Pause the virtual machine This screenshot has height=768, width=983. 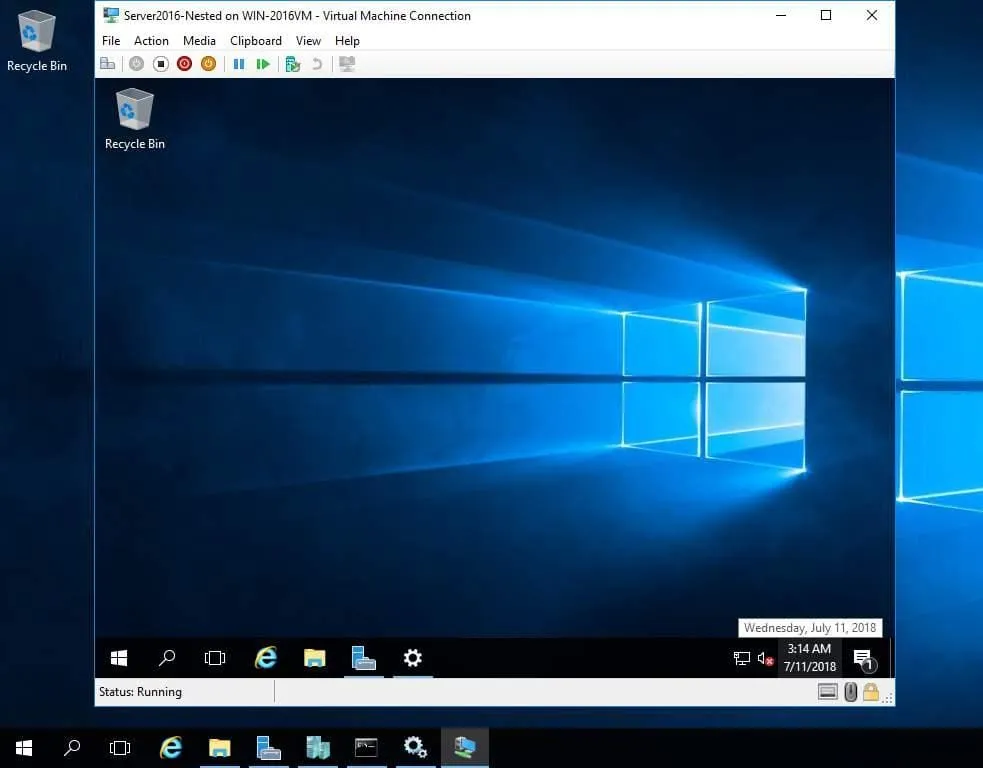238,63
